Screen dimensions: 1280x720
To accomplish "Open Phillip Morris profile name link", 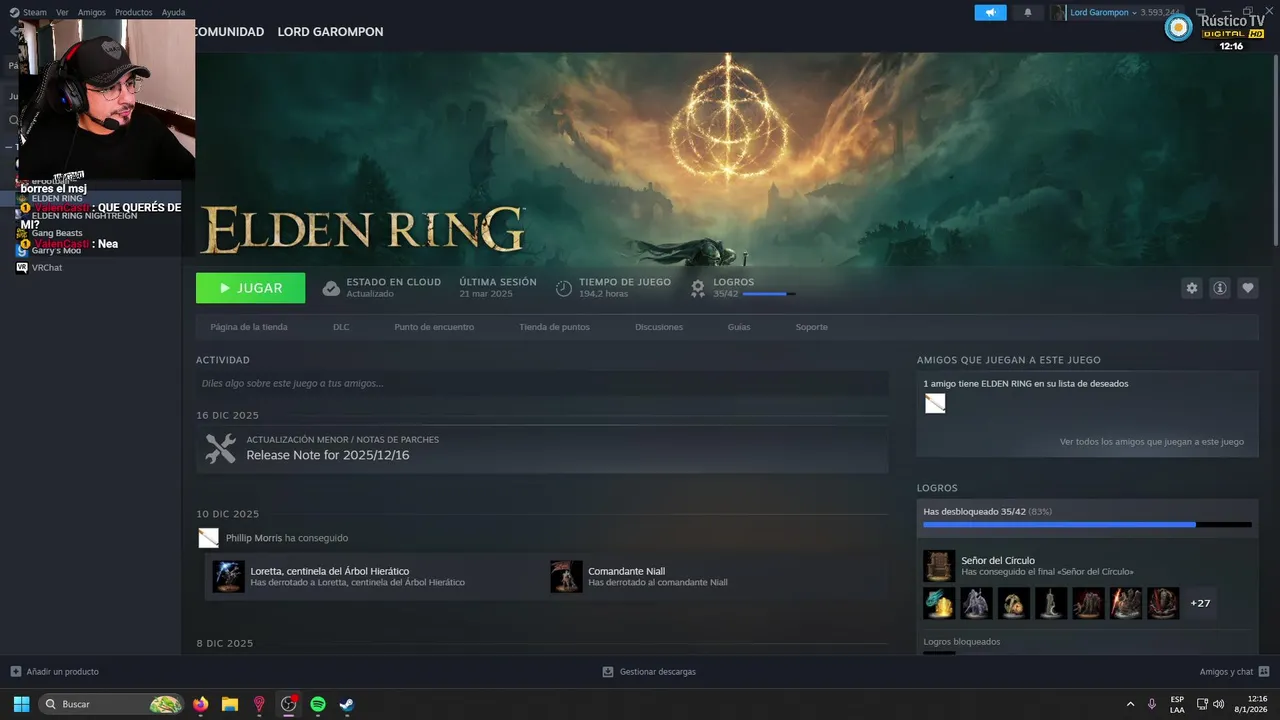I will 254,538.
